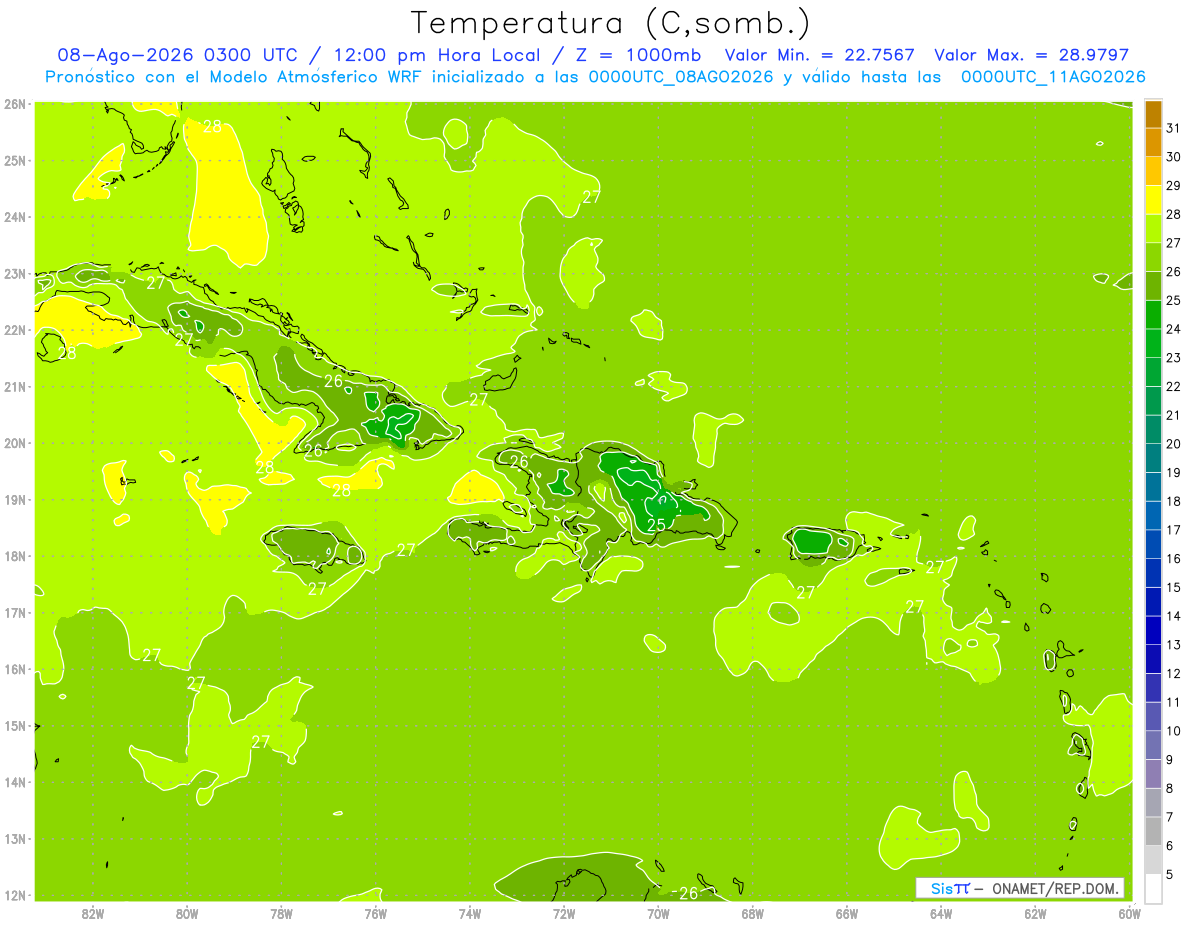
Task: Click the contour label 25 over Hispaniola
Action: (656, 524)
